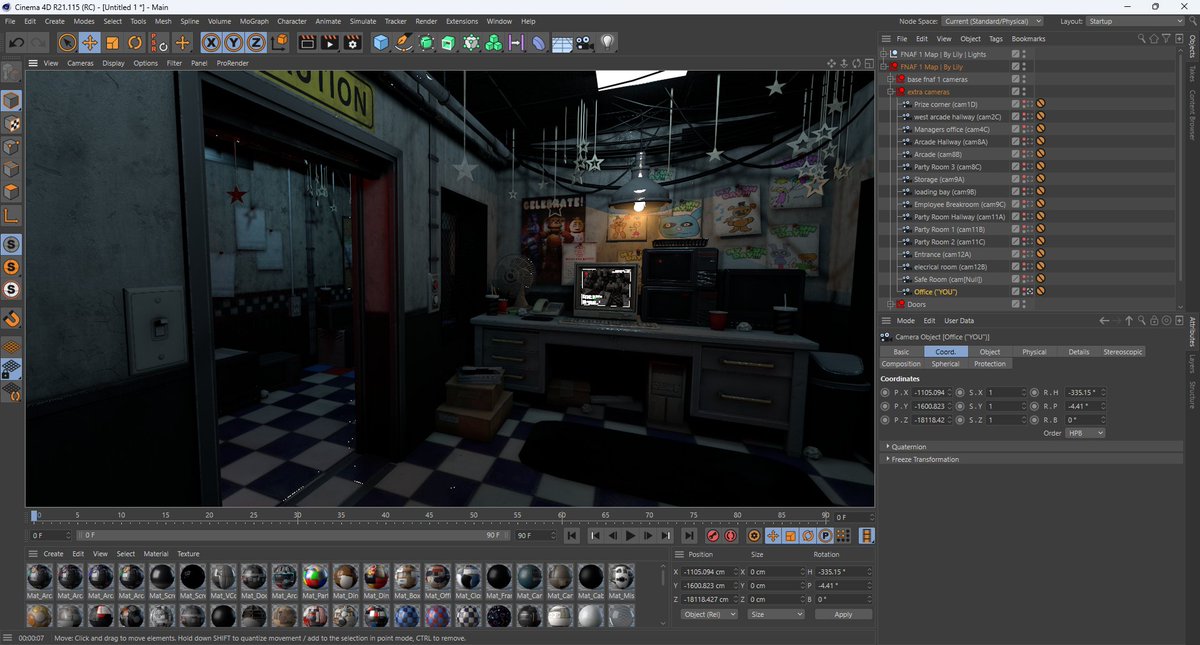
Task: Toggle the animate dot beside P . X
Action: click(884, 392)
